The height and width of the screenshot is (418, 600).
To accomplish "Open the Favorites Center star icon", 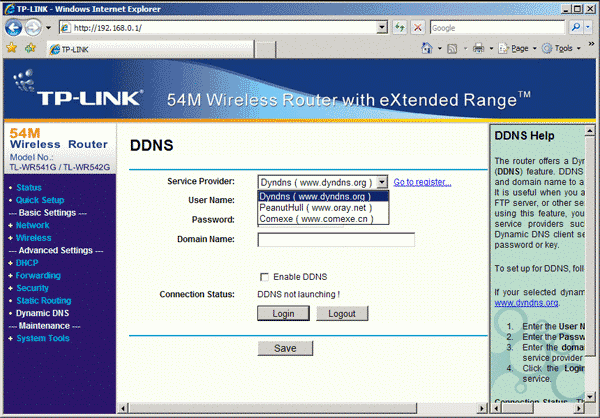I will pyautogui.click(x=11, y=48).
